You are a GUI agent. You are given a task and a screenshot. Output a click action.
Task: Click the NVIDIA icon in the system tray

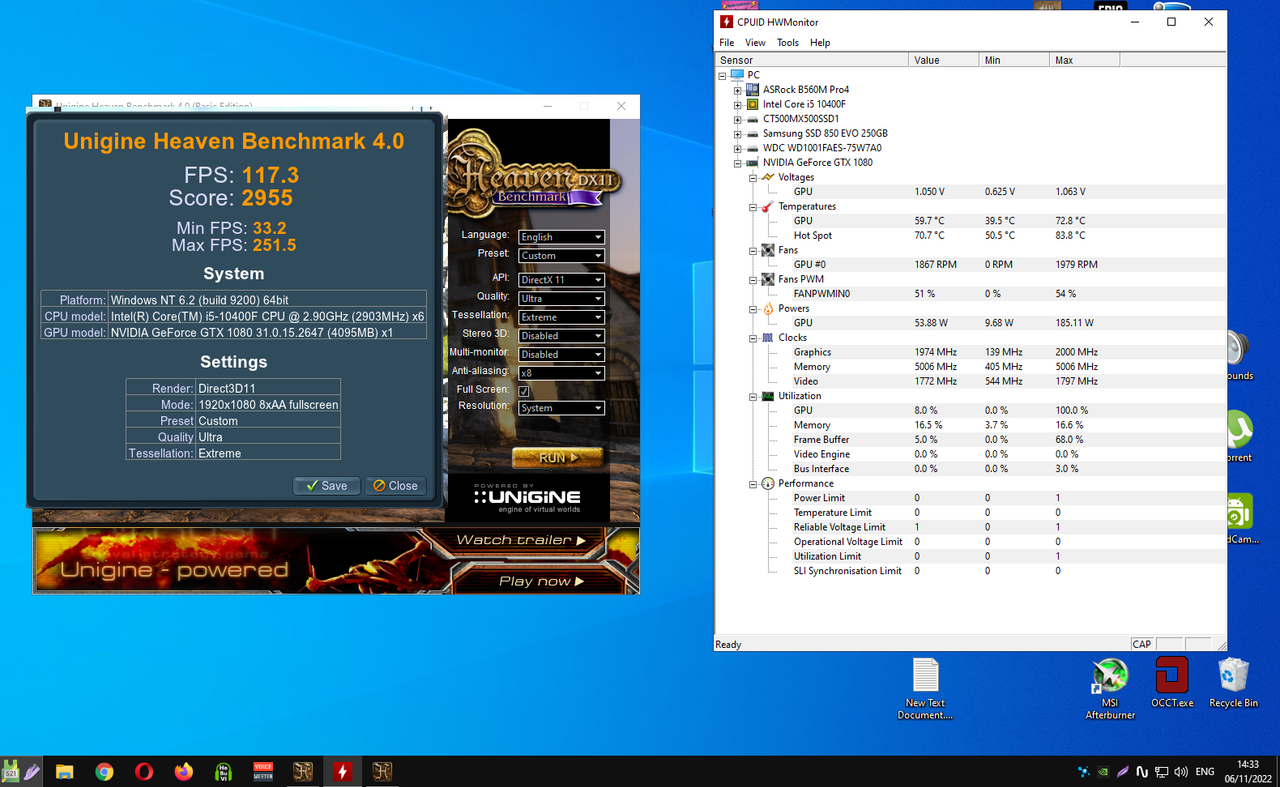pos(1102,771)
